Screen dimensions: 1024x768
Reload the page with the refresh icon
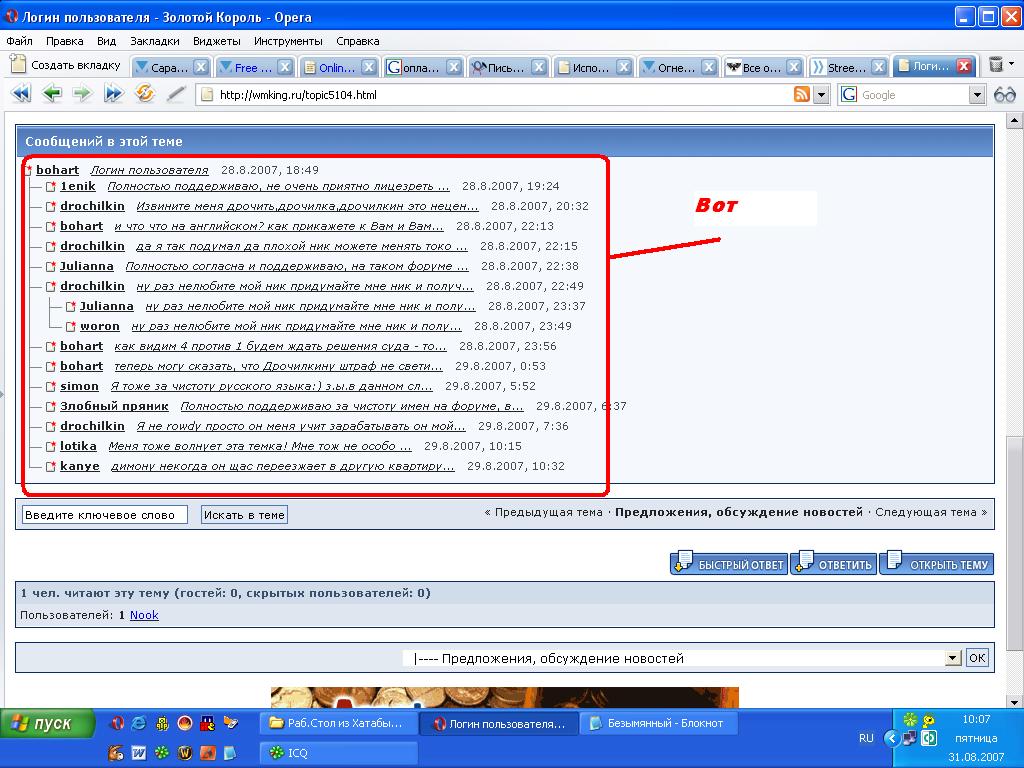tap(145, 94)
